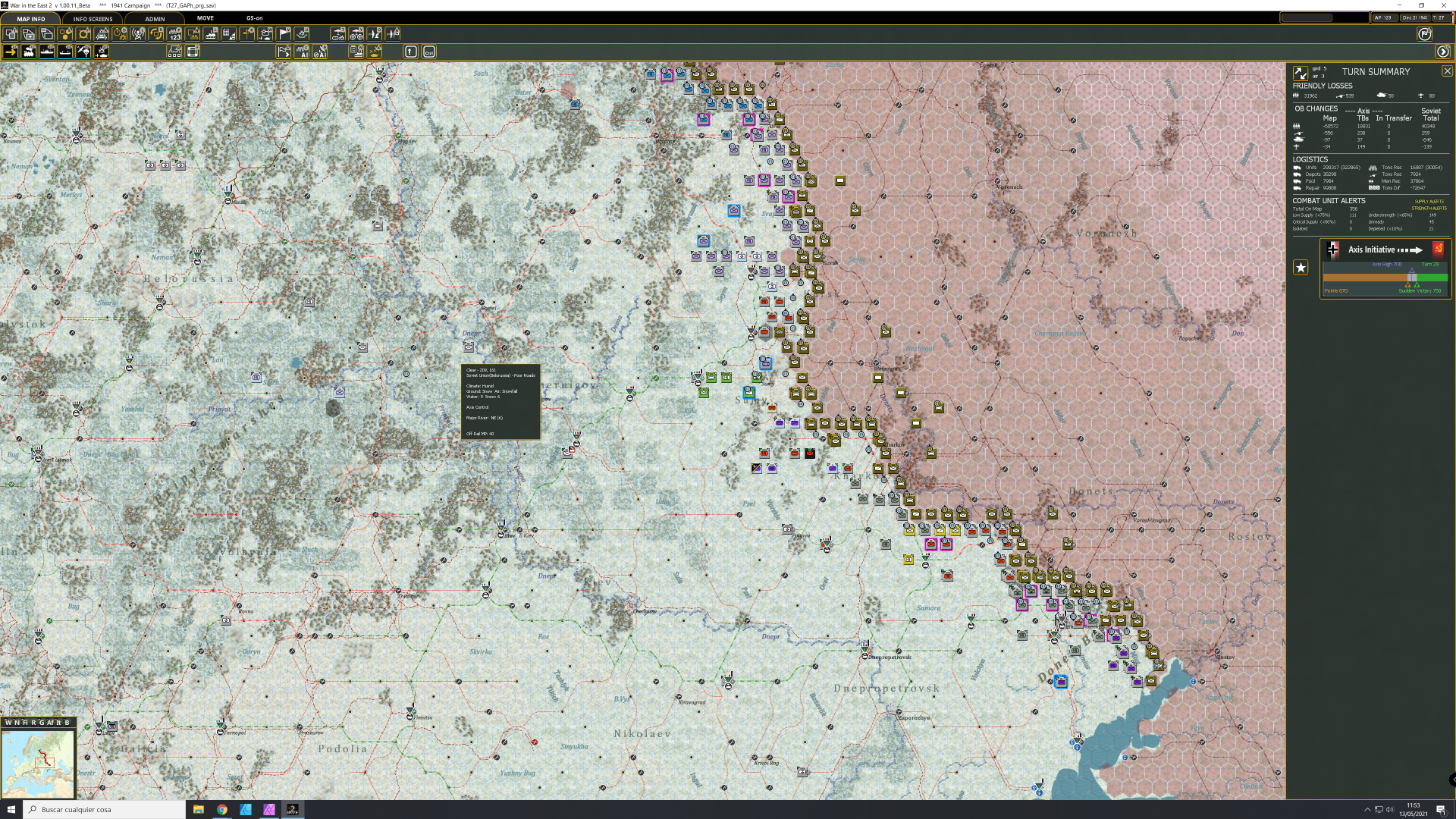Click the Soviet flag icon in the initiative panel
This screenshot has height=819, width=1456.
click(1438, 249)
